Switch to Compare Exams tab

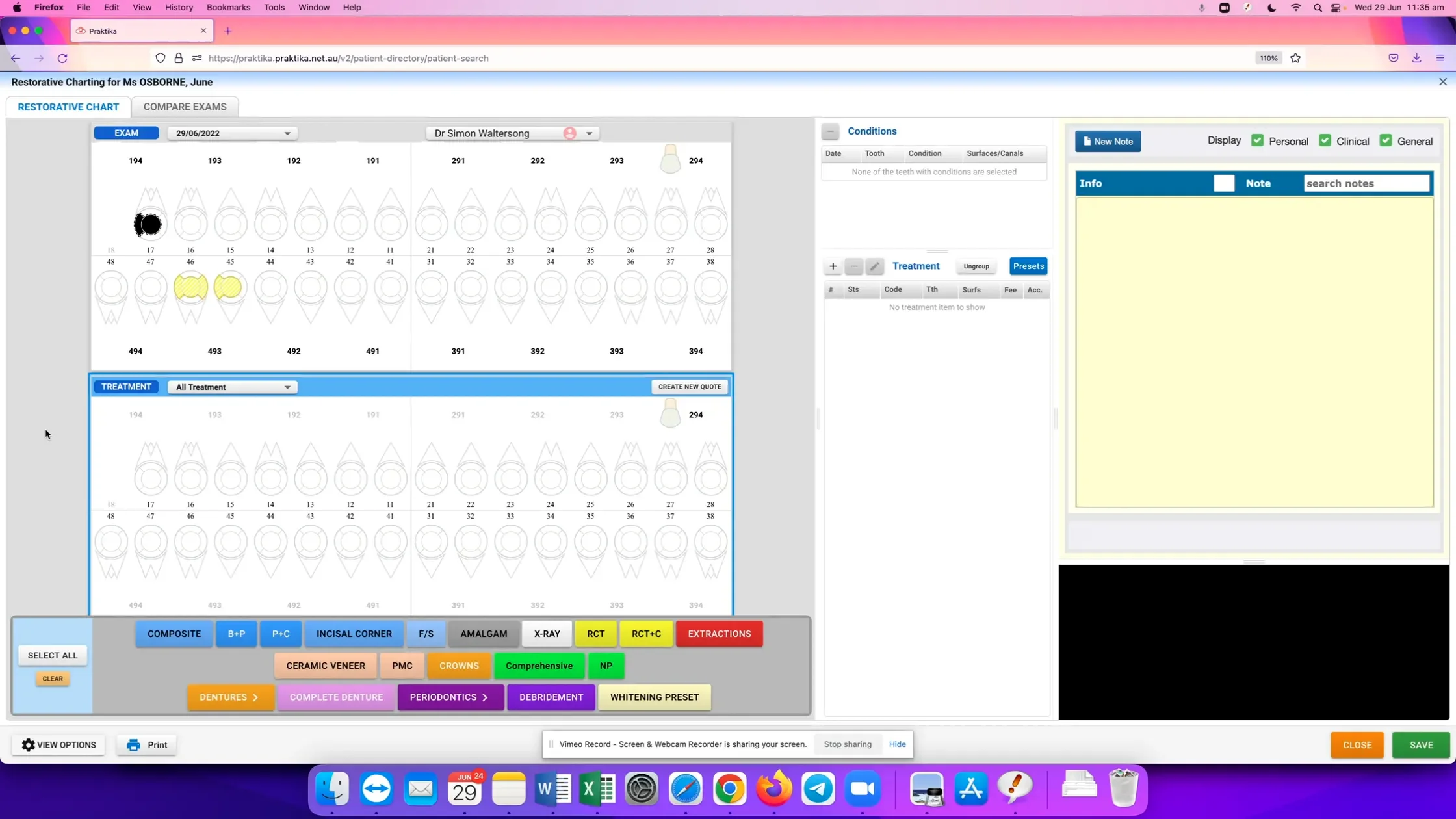185,107
